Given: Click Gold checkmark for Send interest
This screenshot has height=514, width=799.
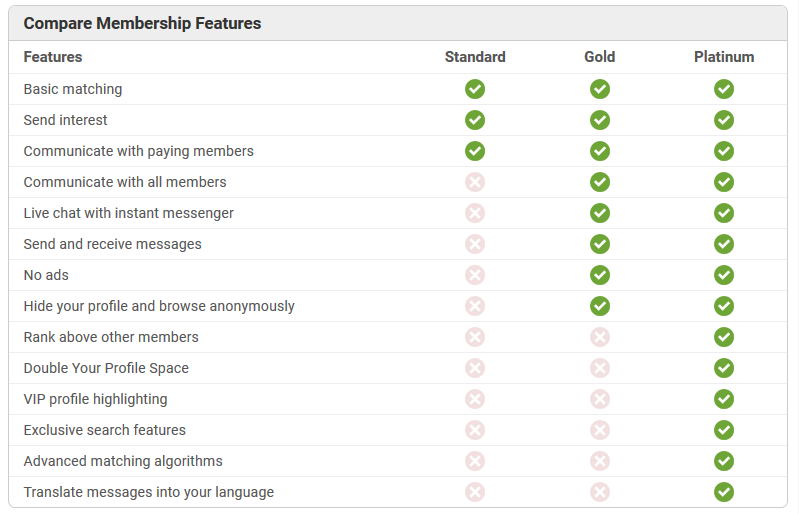Looking at the screenshot, I should [x=600, y=120].
